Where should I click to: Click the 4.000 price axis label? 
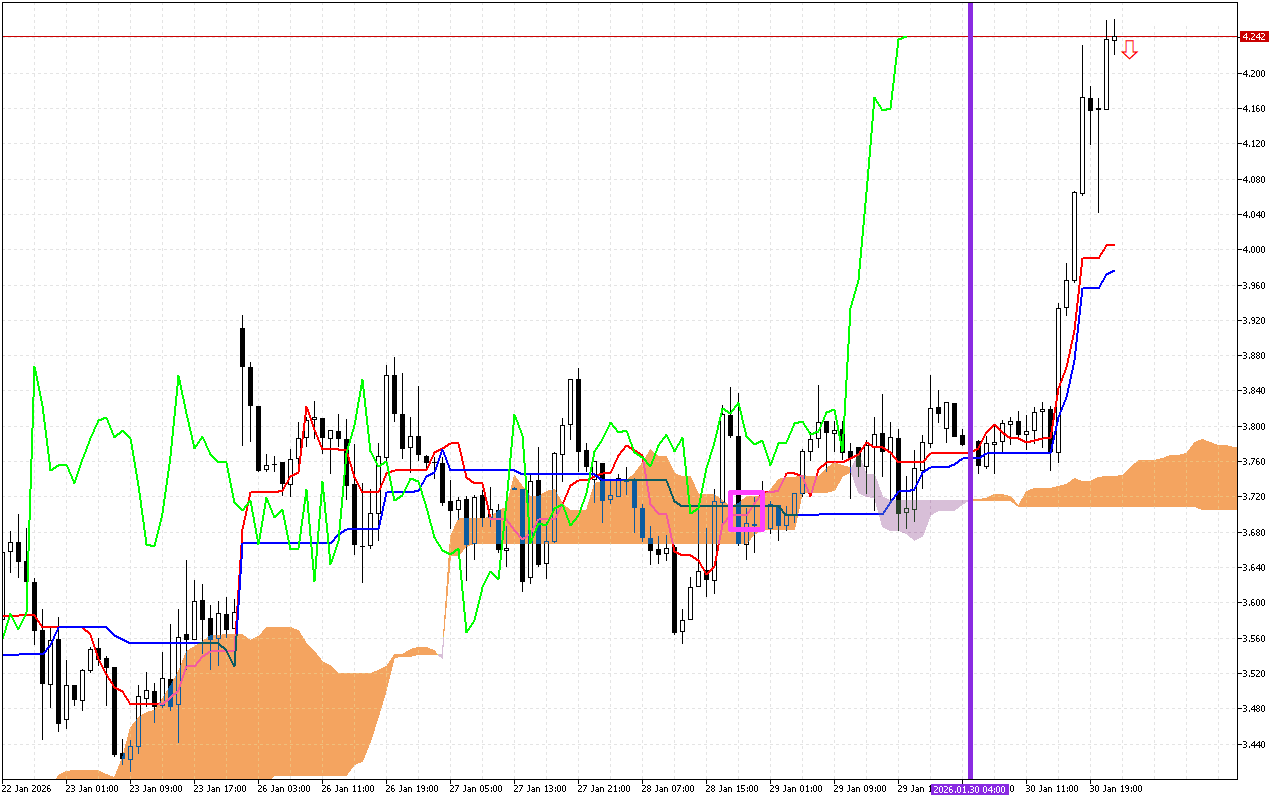(x=1254, y=250)
